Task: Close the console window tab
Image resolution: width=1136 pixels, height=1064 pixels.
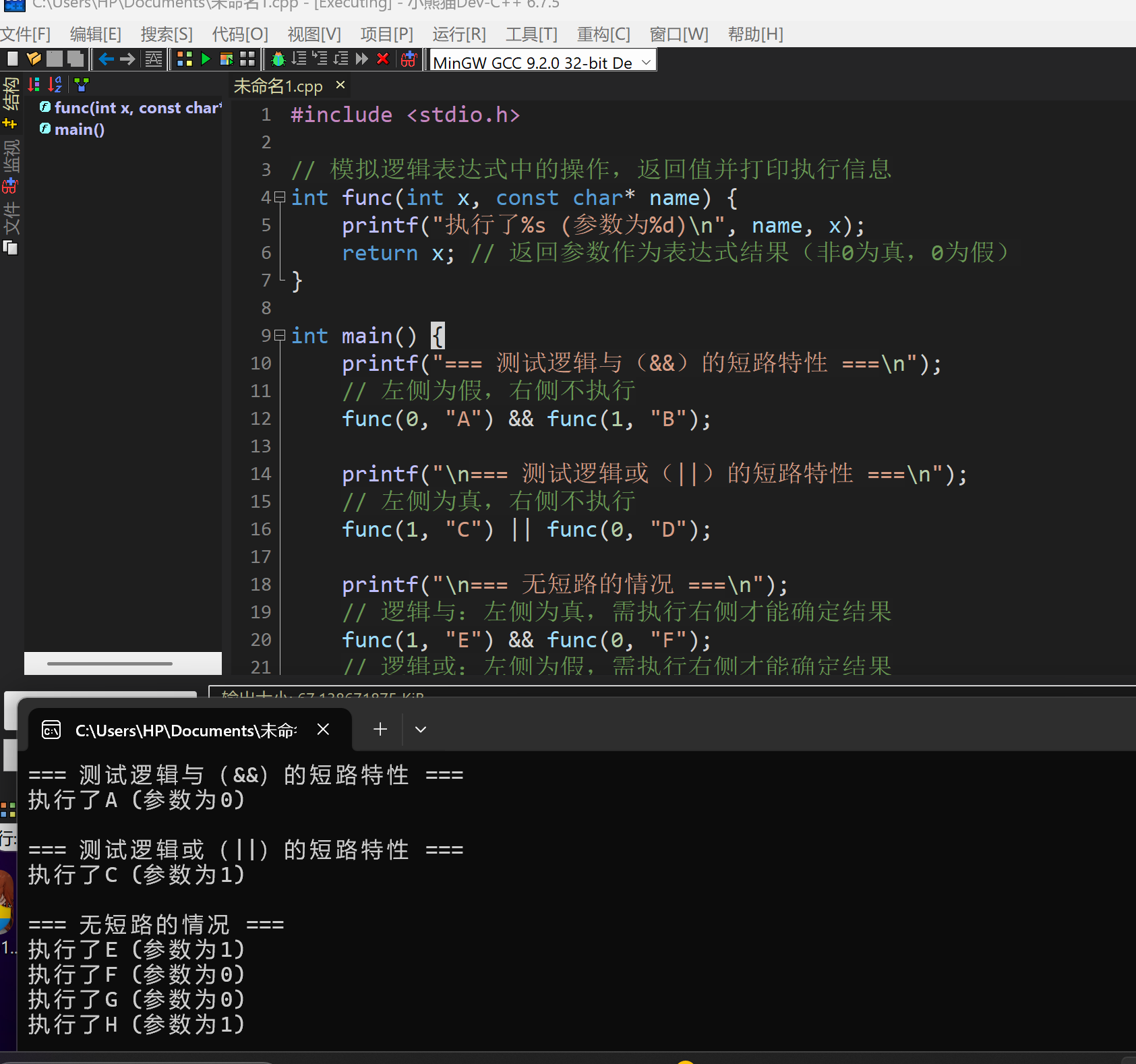Action: (323, 730)
